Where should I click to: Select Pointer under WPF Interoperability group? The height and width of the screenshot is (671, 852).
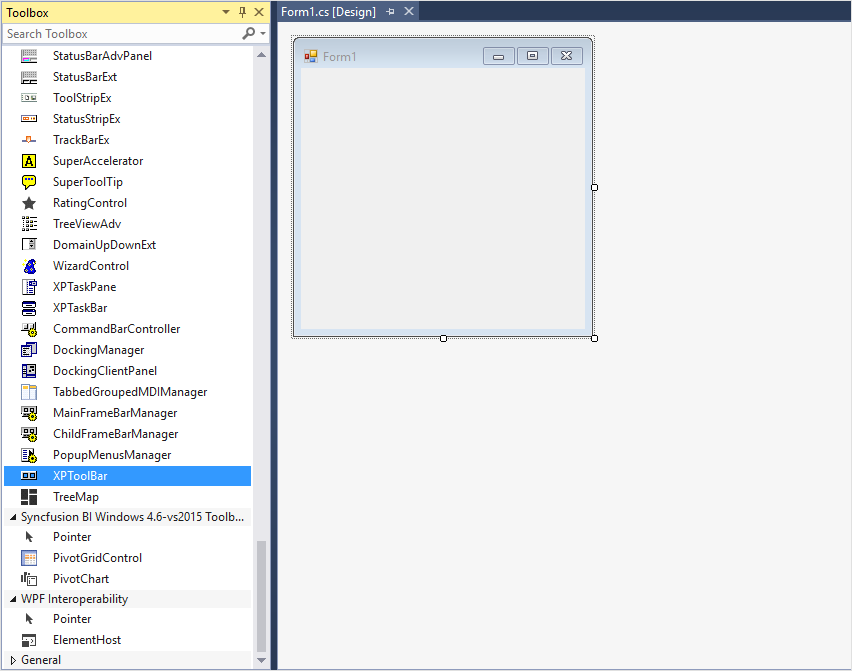72,619
